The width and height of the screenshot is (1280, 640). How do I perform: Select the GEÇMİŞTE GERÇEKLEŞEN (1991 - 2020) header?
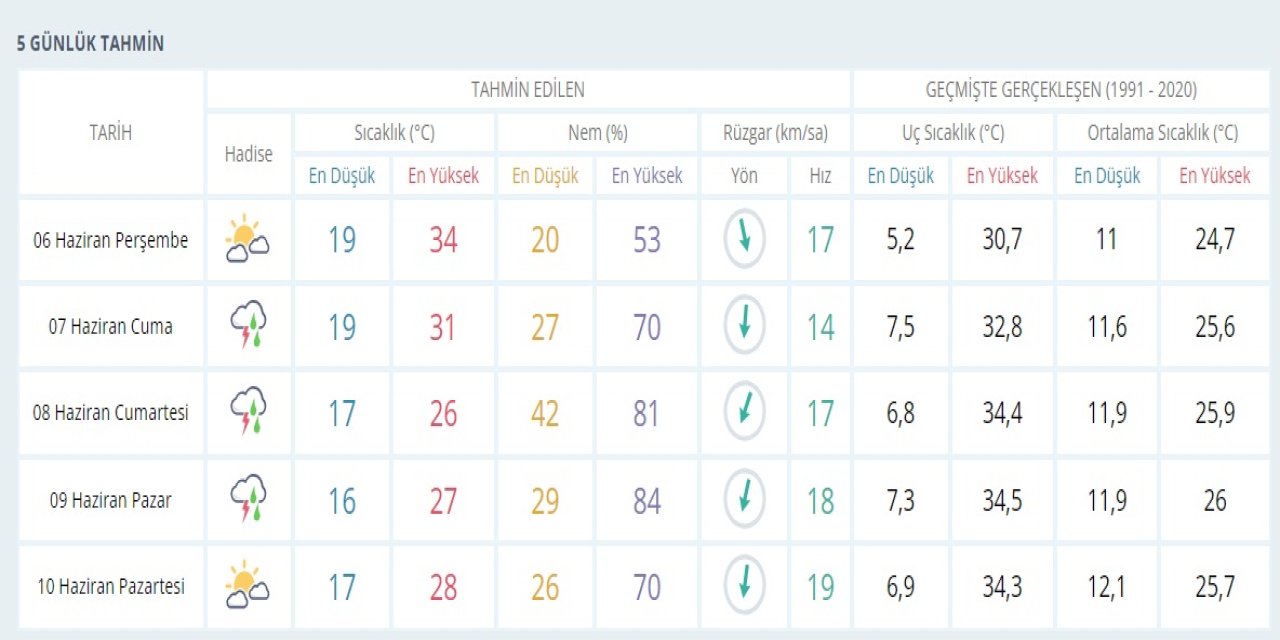point(1061,90)
